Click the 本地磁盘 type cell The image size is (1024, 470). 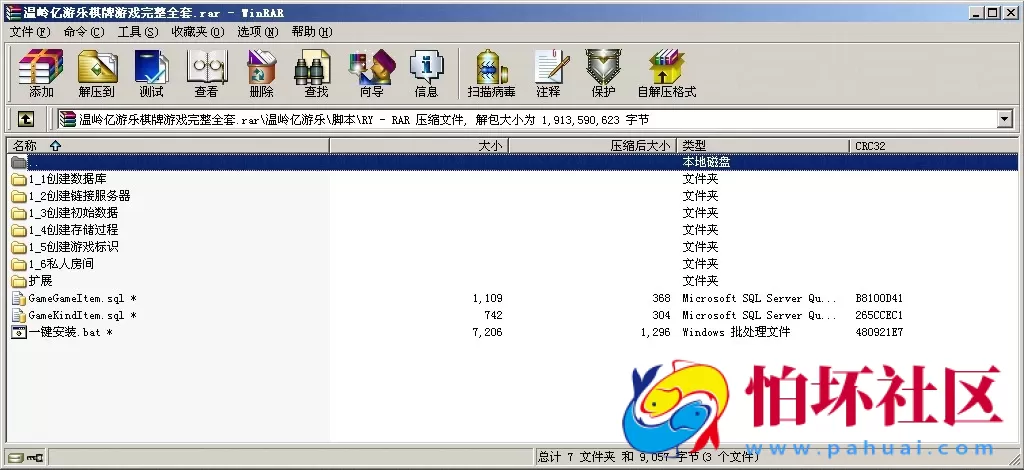pyautogui.click(x=706, y=162)
